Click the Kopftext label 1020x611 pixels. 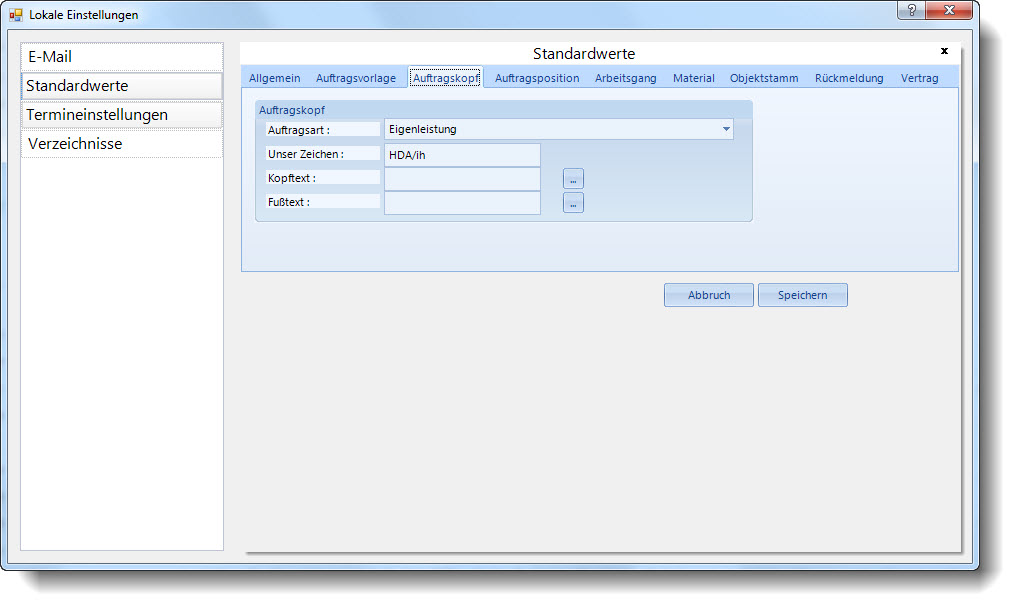[x=291, y=178]
